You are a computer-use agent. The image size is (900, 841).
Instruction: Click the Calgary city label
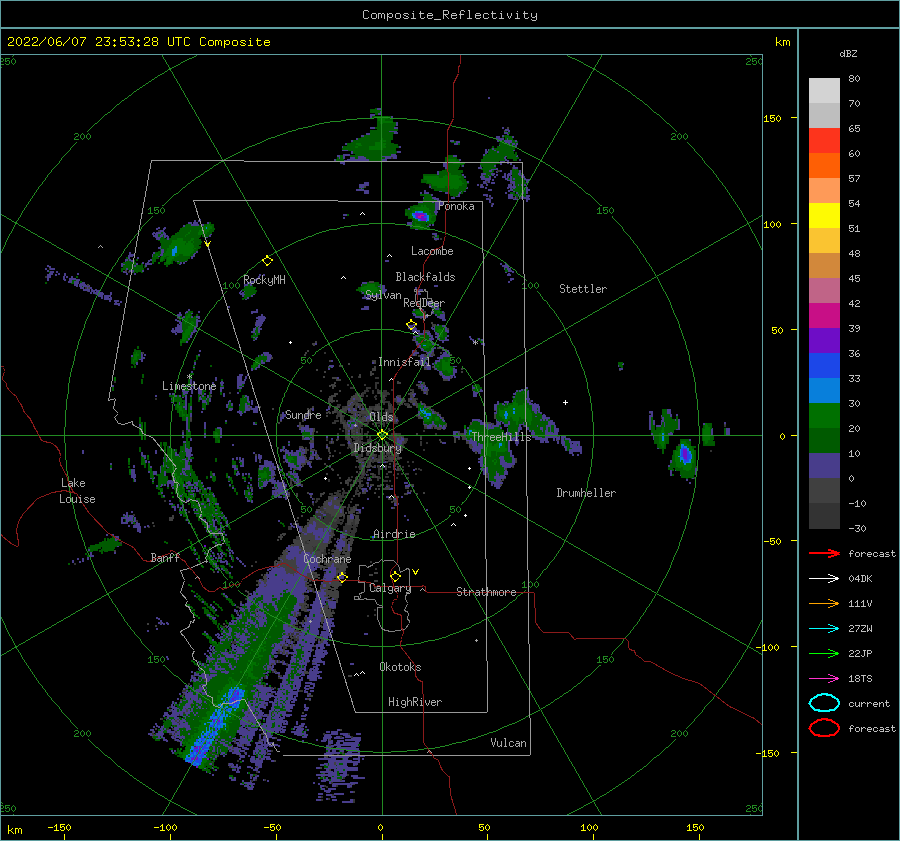pos(390,588)
